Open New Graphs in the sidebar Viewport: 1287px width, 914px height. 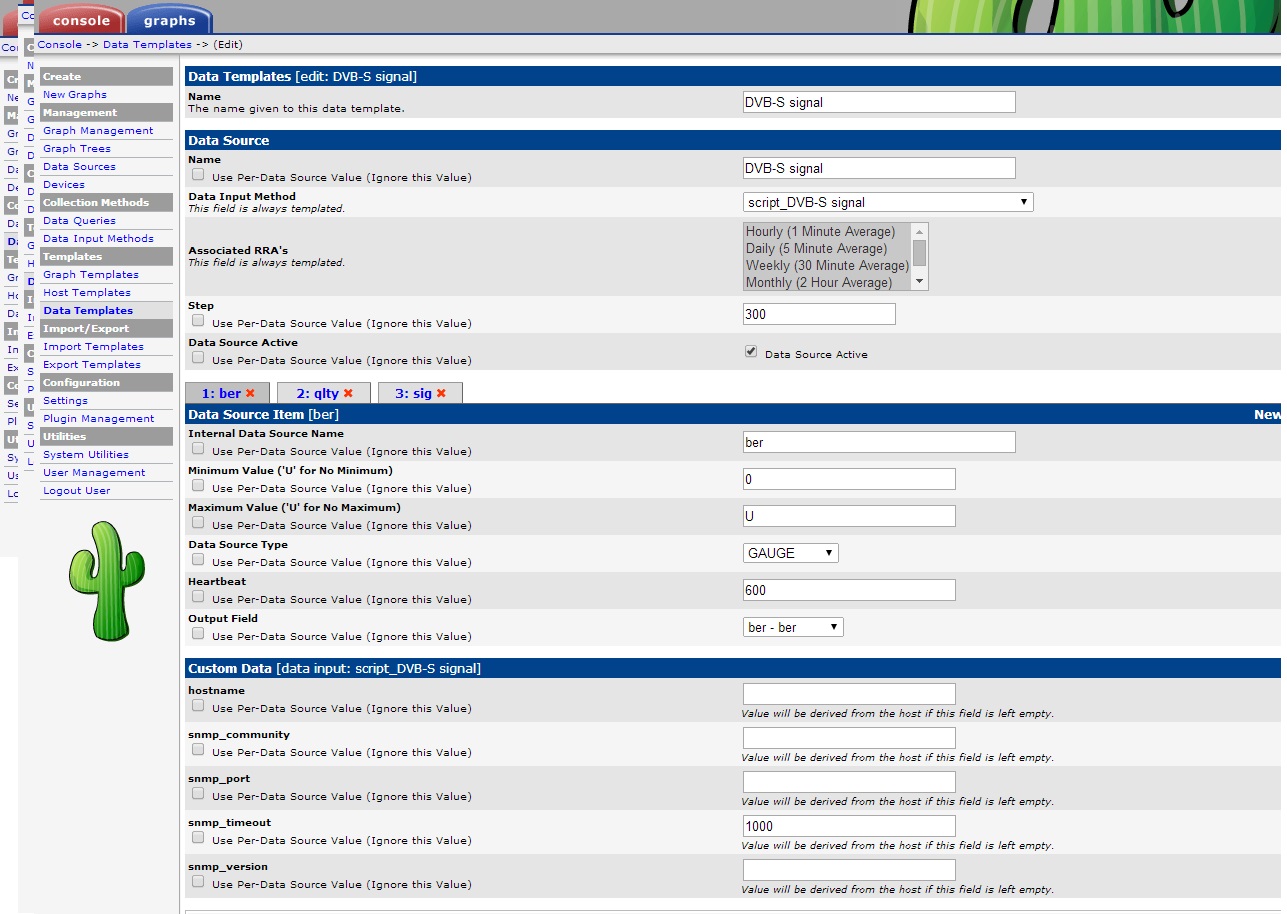[75, 95]
